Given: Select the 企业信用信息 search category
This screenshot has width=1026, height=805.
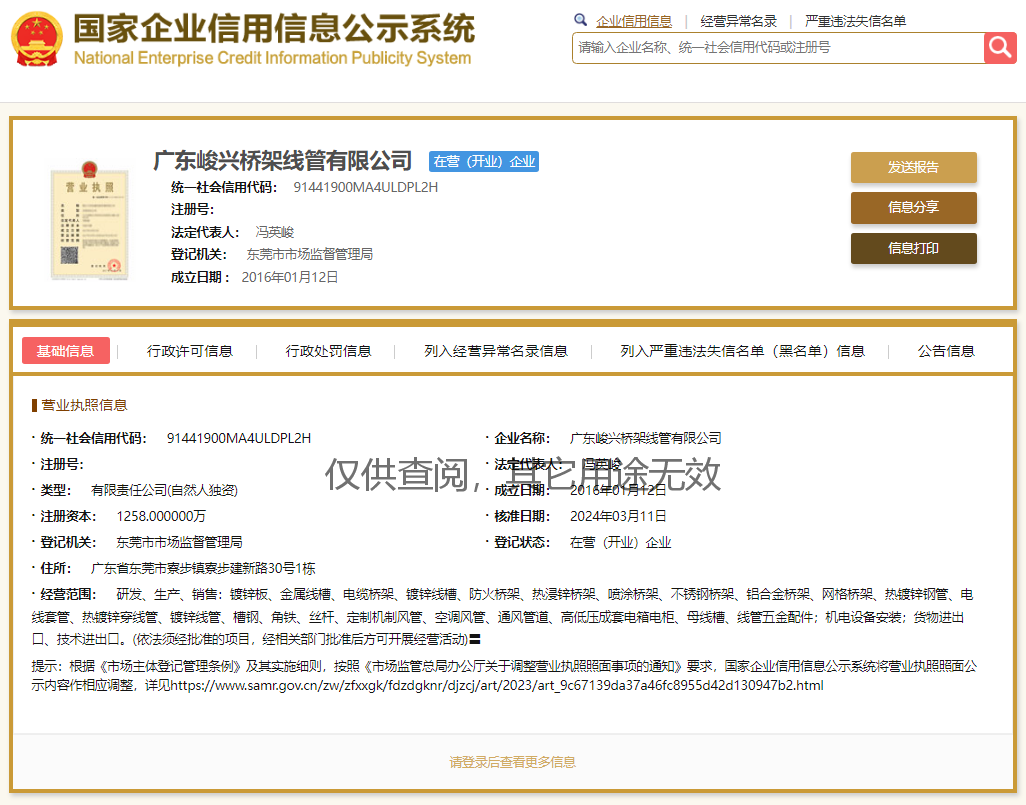Looking at the screenshot, I should [x=634, y=21].
